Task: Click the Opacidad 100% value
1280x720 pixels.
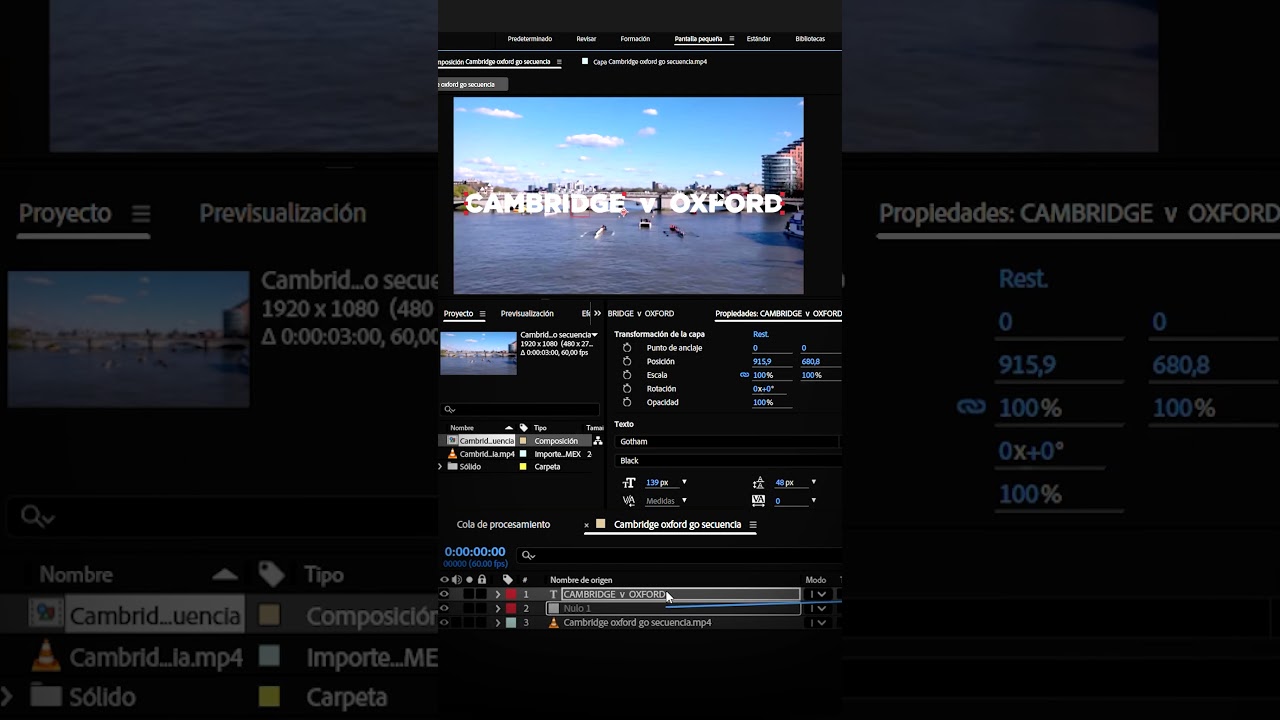Action: click(763, 402)
